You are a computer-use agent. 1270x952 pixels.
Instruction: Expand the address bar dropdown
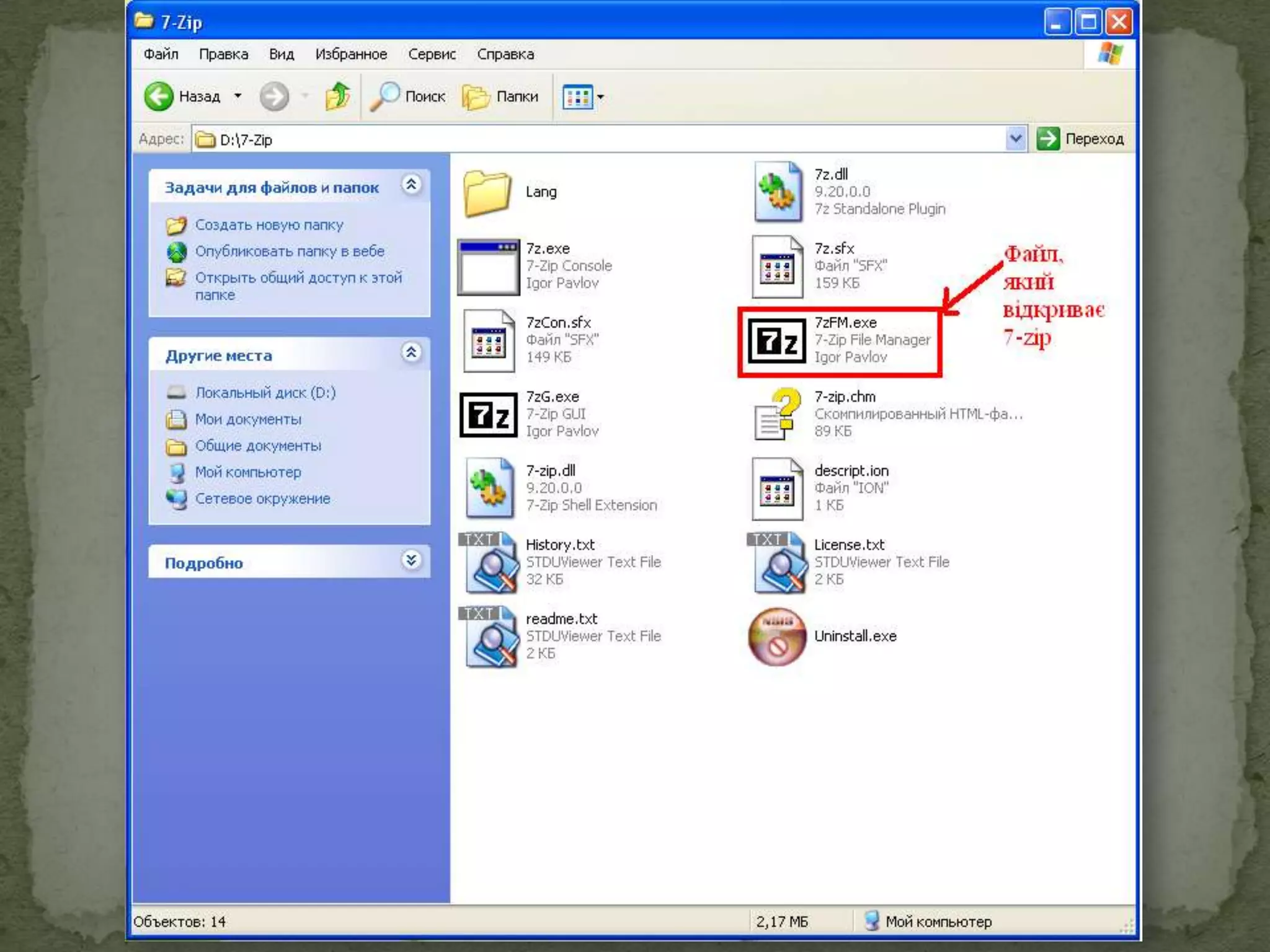(1015, 138)
